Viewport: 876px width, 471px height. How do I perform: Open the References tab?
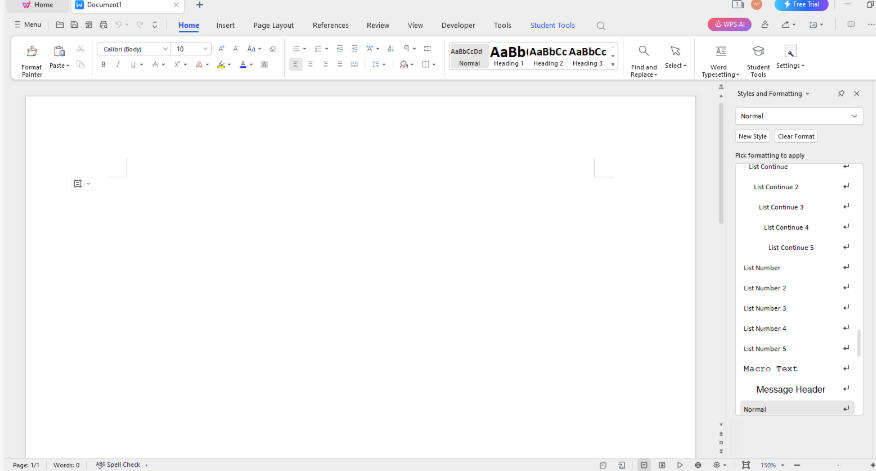330,25
